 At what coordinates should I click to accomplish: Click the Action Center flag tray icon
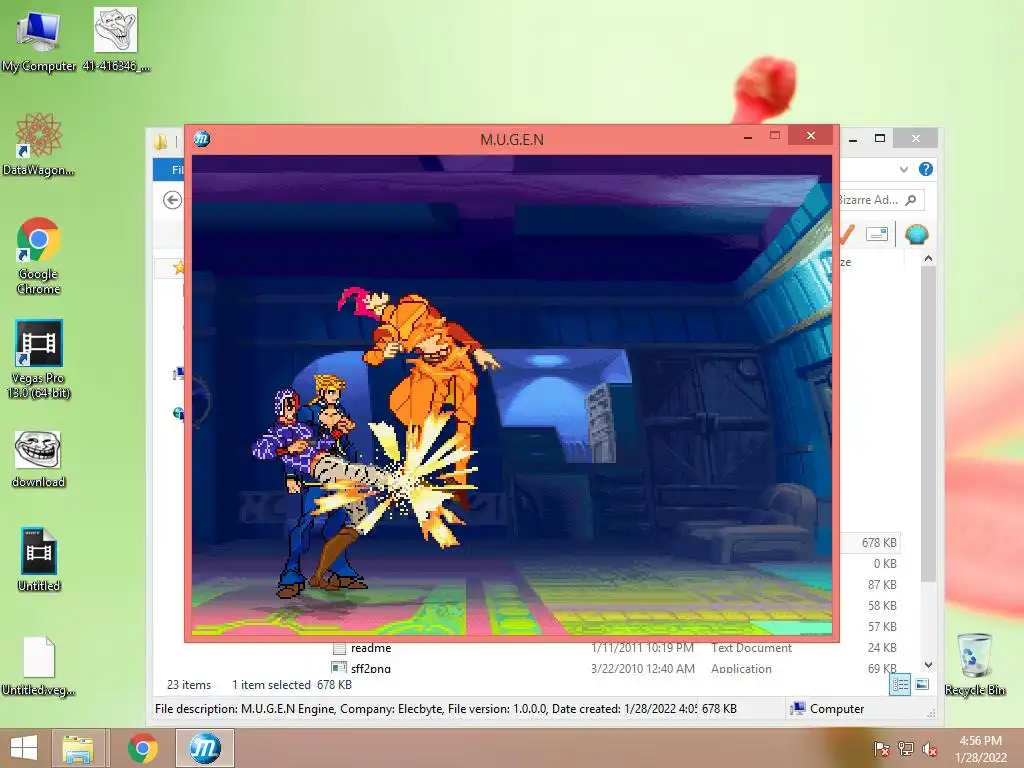point(882,749)
